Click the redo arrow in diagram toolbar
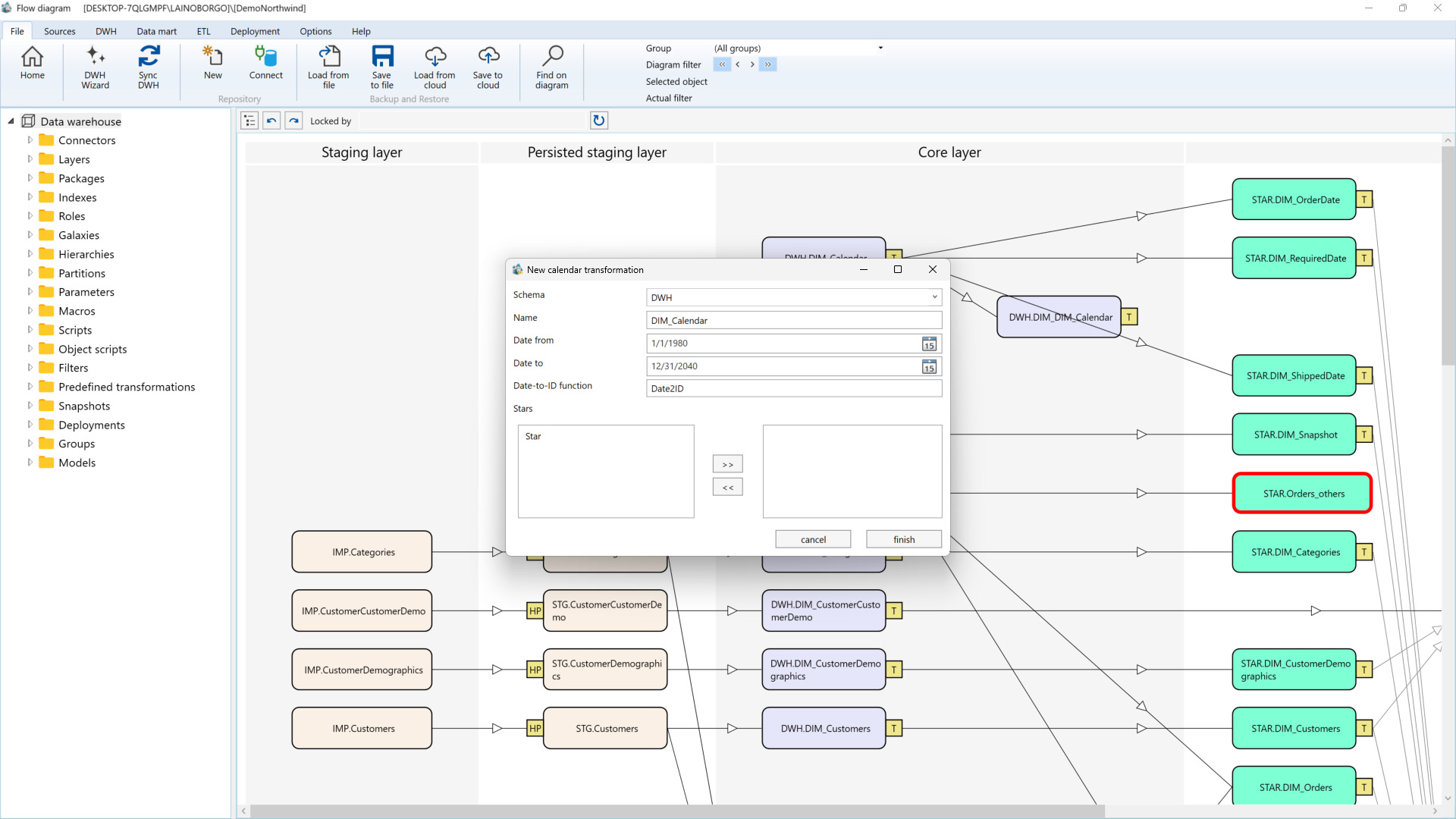 click(x=293, y=121)
